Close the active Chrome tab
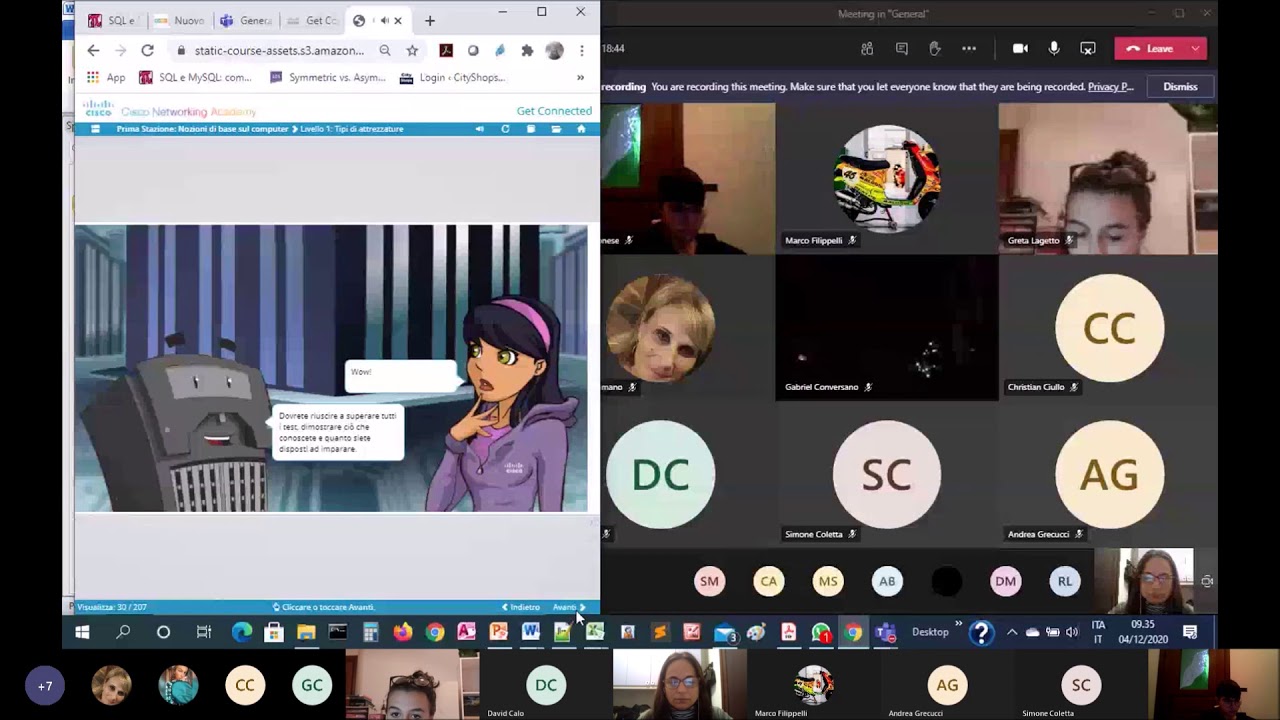The width and height of the screenshot is (1280, 720). tap(398, 20)
